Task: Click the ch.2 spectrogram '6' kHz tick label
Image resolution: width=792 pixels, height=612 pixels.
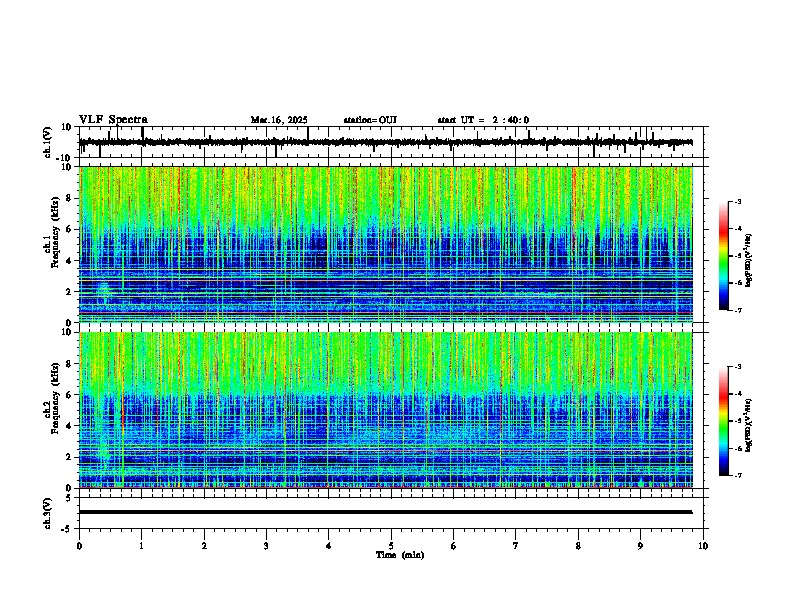Action: [69, 395]
